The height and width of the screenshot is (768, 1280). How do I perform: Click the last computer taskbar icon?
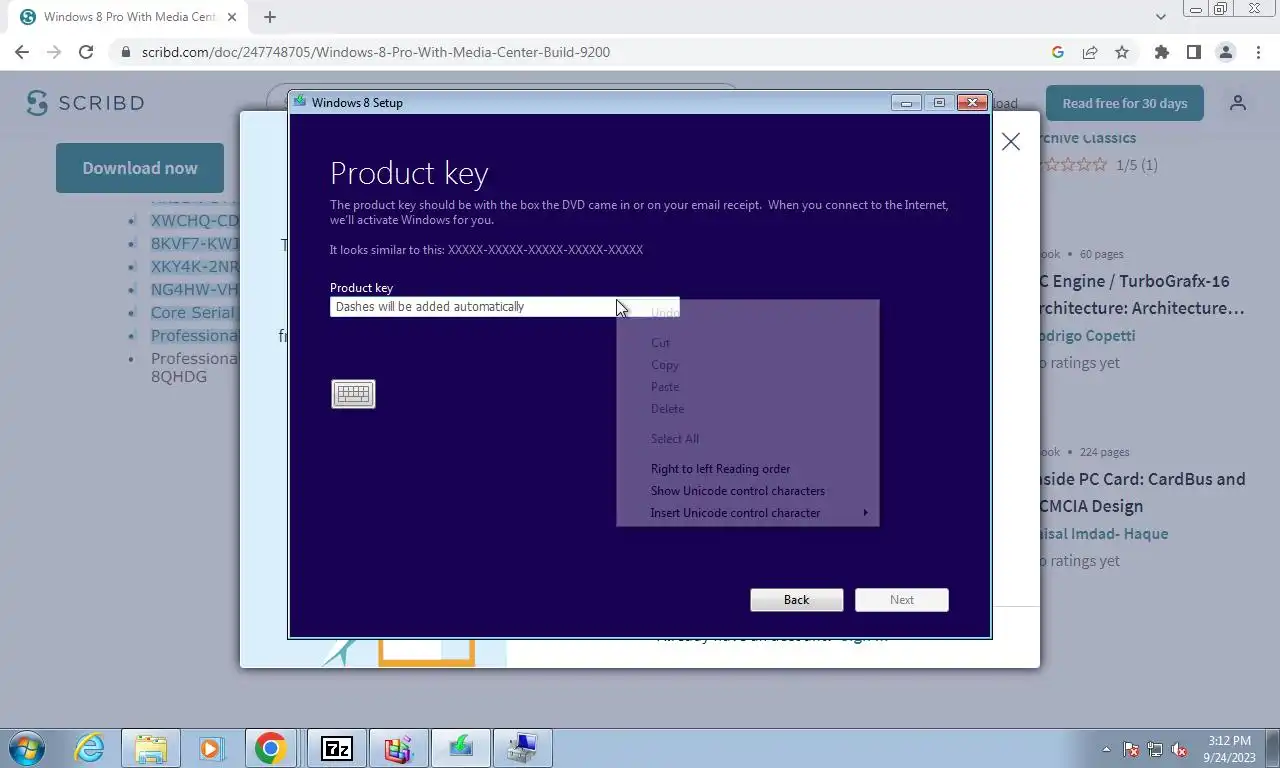click(x=523, y=748)
